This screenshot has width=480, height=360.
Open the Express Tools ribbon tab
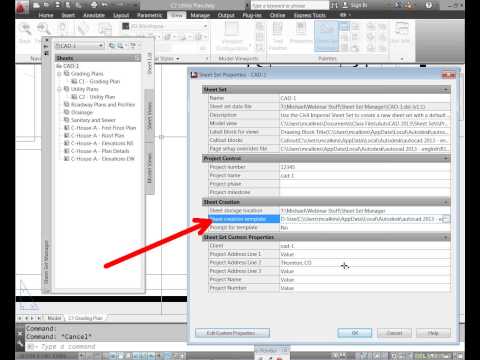pos(310,15)
